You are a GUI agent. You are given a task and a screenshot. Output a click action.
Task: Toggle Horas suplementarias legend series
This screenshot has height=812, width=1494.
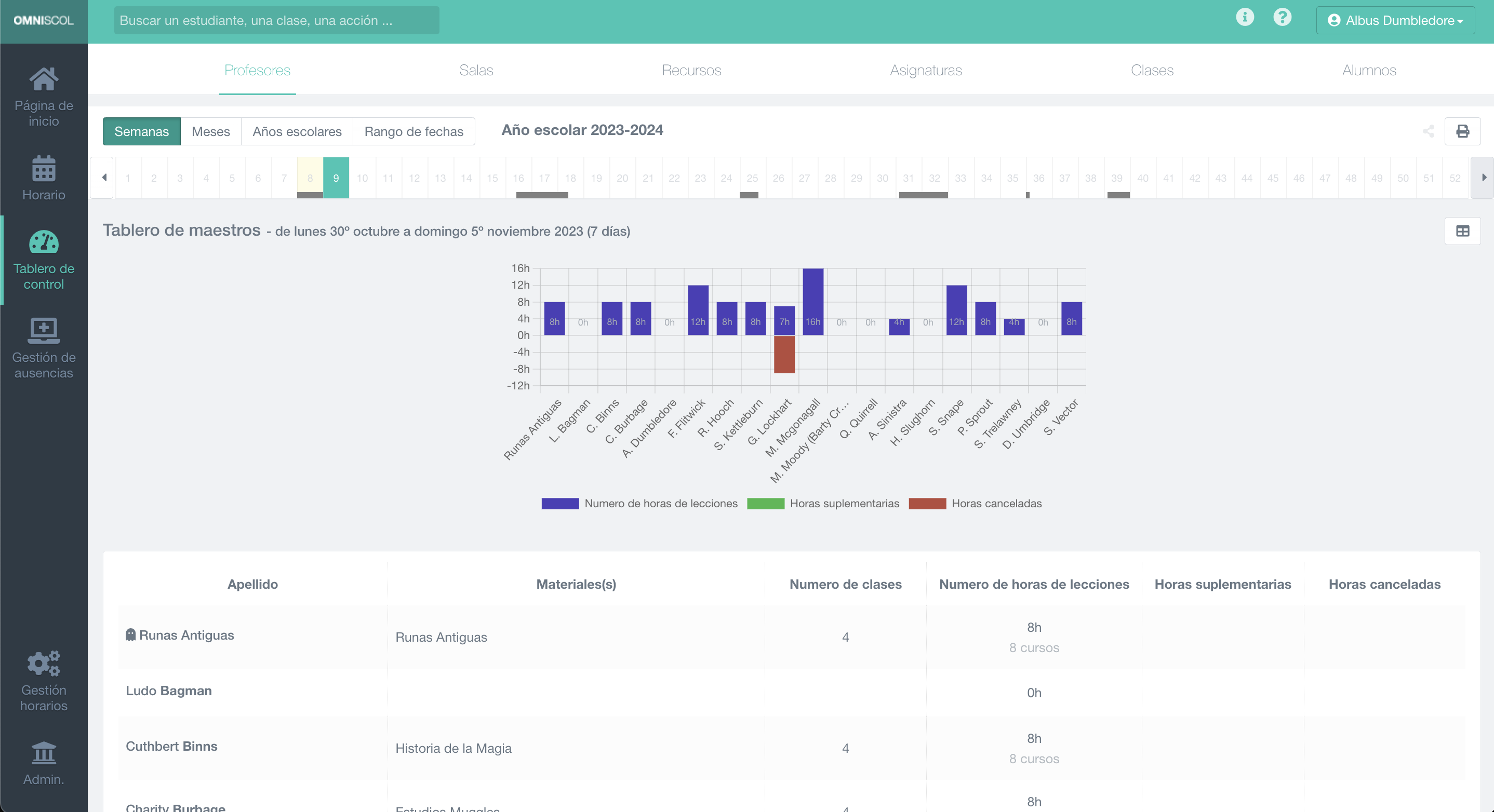[x=823, y=503]
